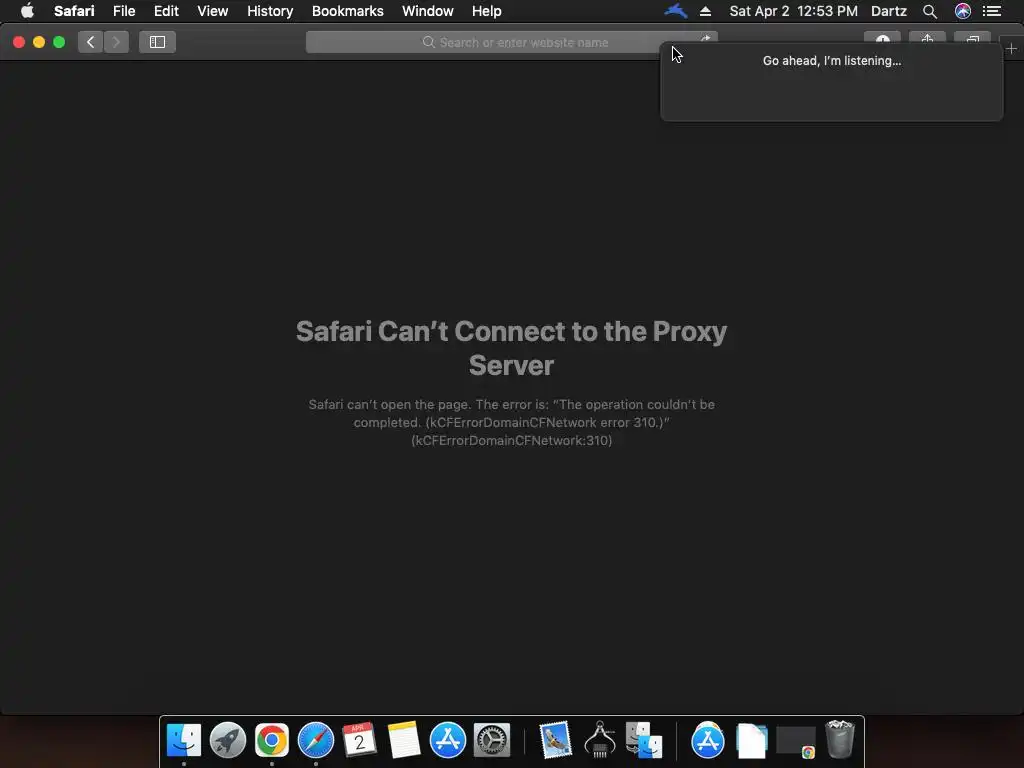Open Google Chrome from the Dock
This screenshot has width=1024, height=768.
pos(272,740)
